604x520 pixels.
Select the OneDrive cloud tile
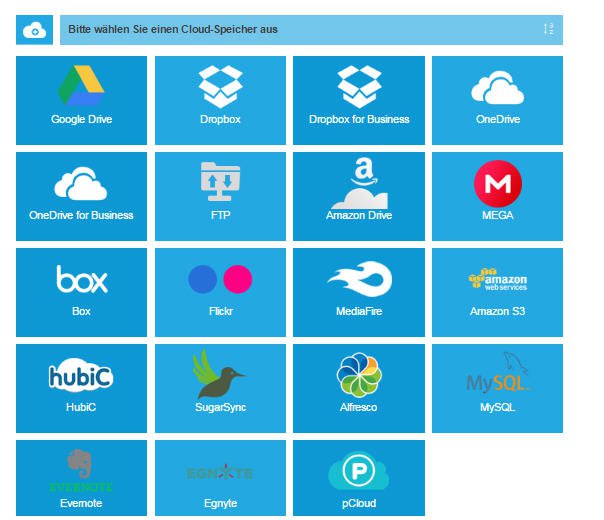tap(497, 100)
